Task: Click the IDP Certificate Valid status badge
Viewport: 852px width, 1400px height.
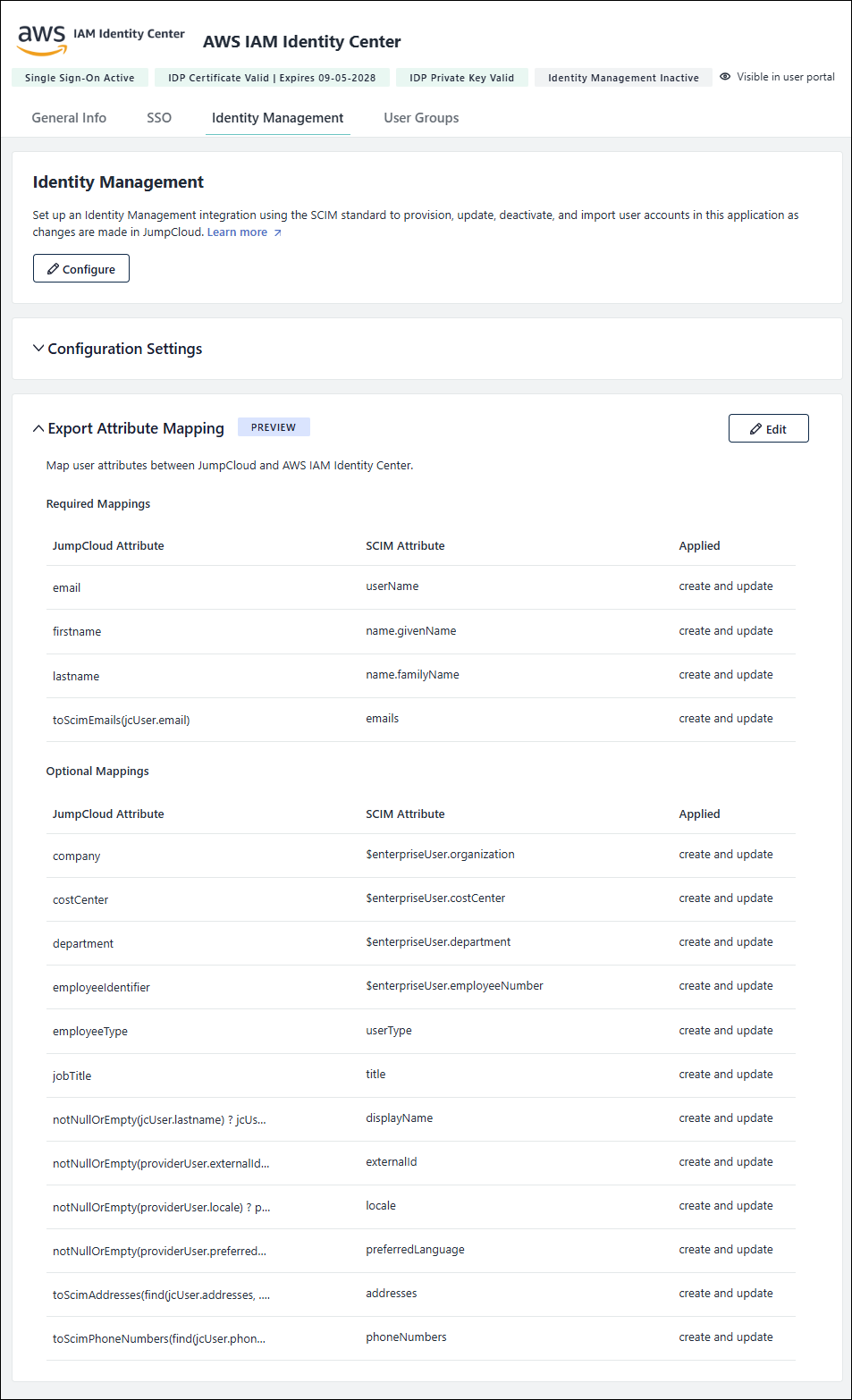Action: (x=272, y=78)
